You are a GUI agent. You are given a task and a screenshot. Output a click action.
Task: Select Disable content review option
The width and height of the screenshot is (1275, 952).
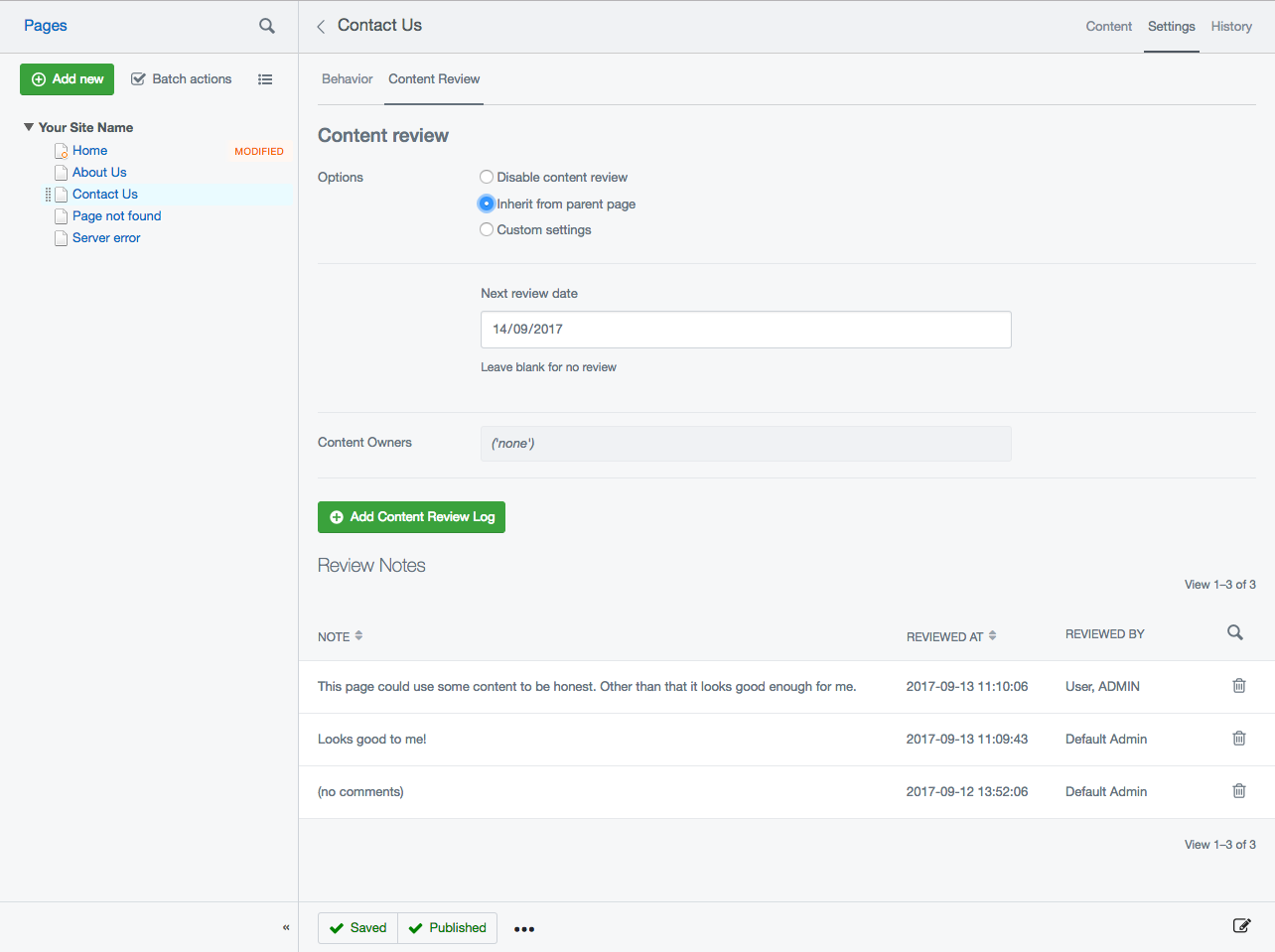click(x=487, y=177)
